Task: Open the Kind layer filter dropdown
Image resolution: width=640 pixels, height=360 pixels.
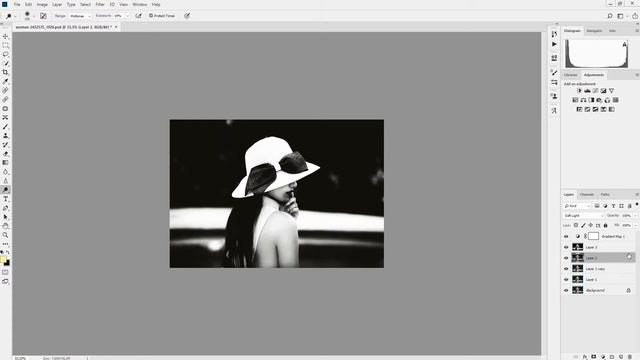Action: (577, 206)
